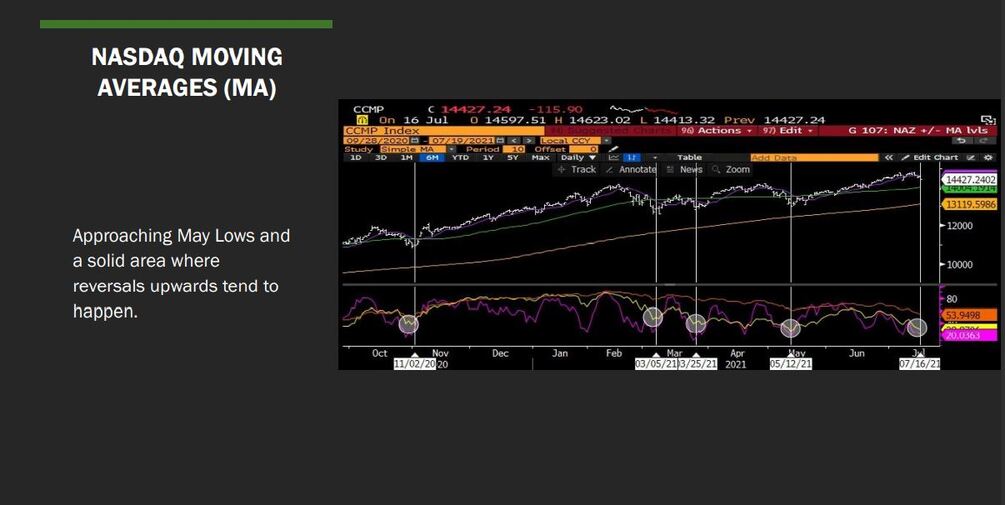Screen dimensions: 1005x505
Task: Click the slide title "NASDAQ MOVING AVERAGES (MA)"
Action: [x=187, y=72]
